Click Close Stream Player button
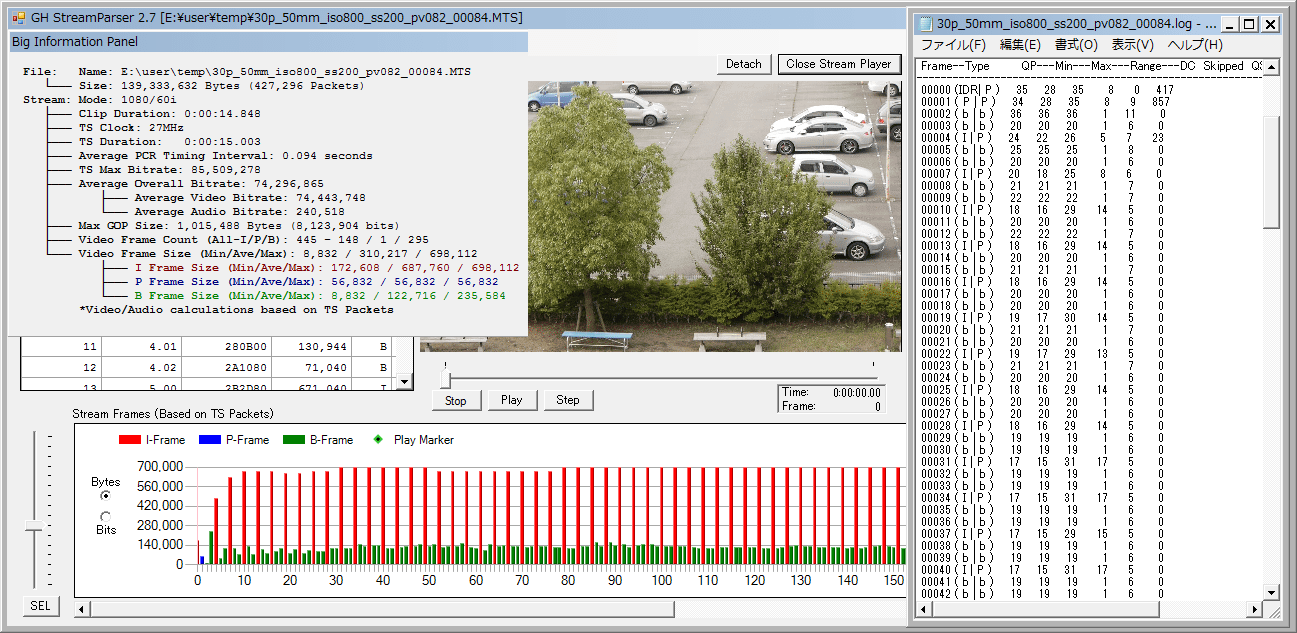 click(838, 64)
